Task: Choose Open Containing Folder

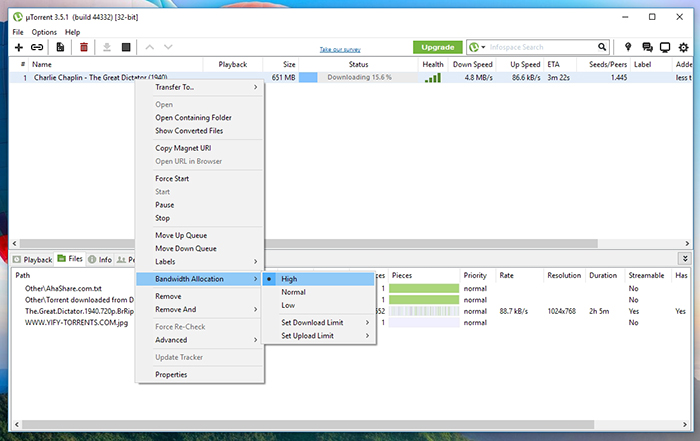Action: tap(200, 117)
